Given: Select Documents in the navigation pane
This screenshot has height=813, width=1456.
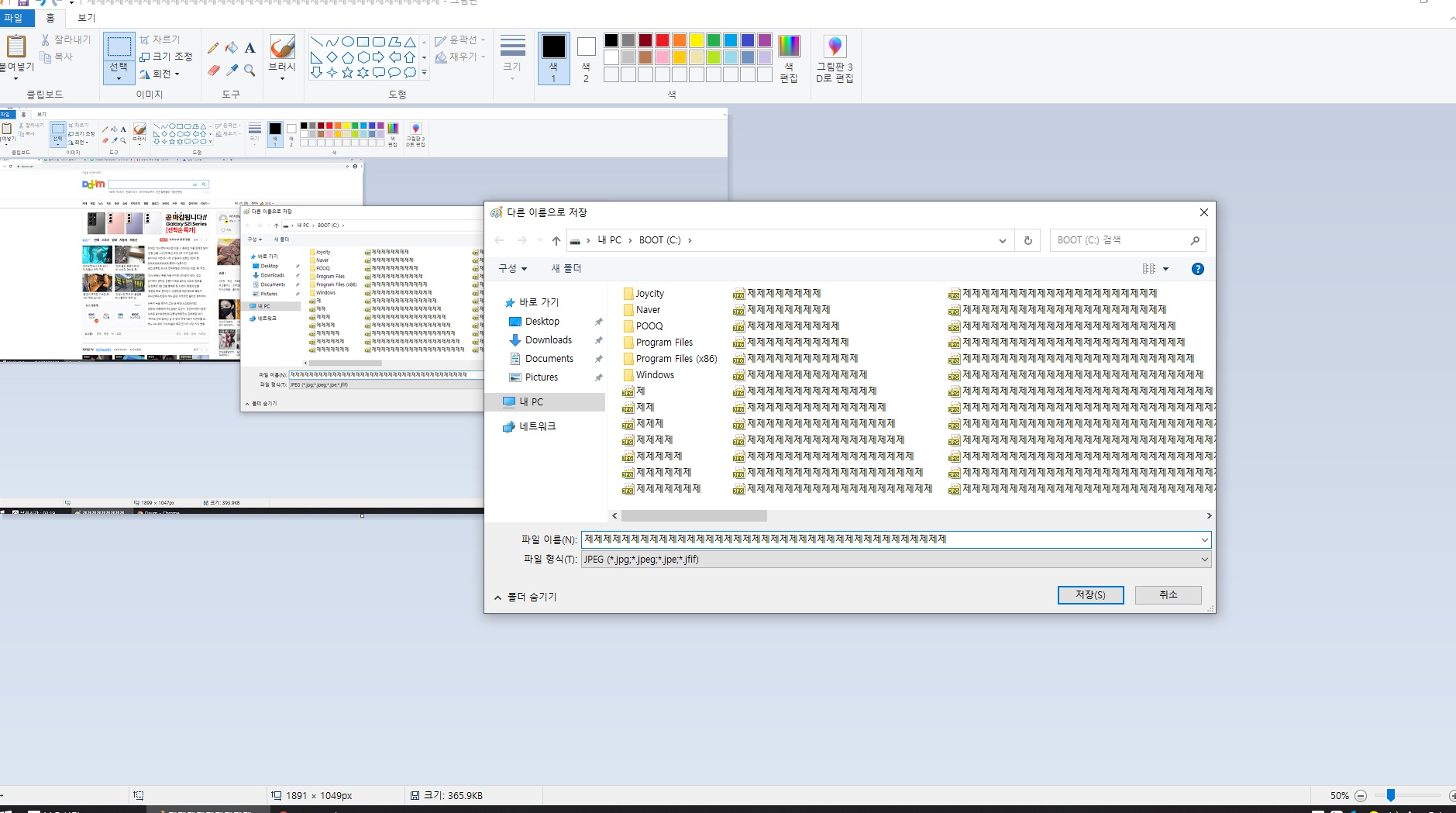Looking at the screenshot, I should [549, 359].
